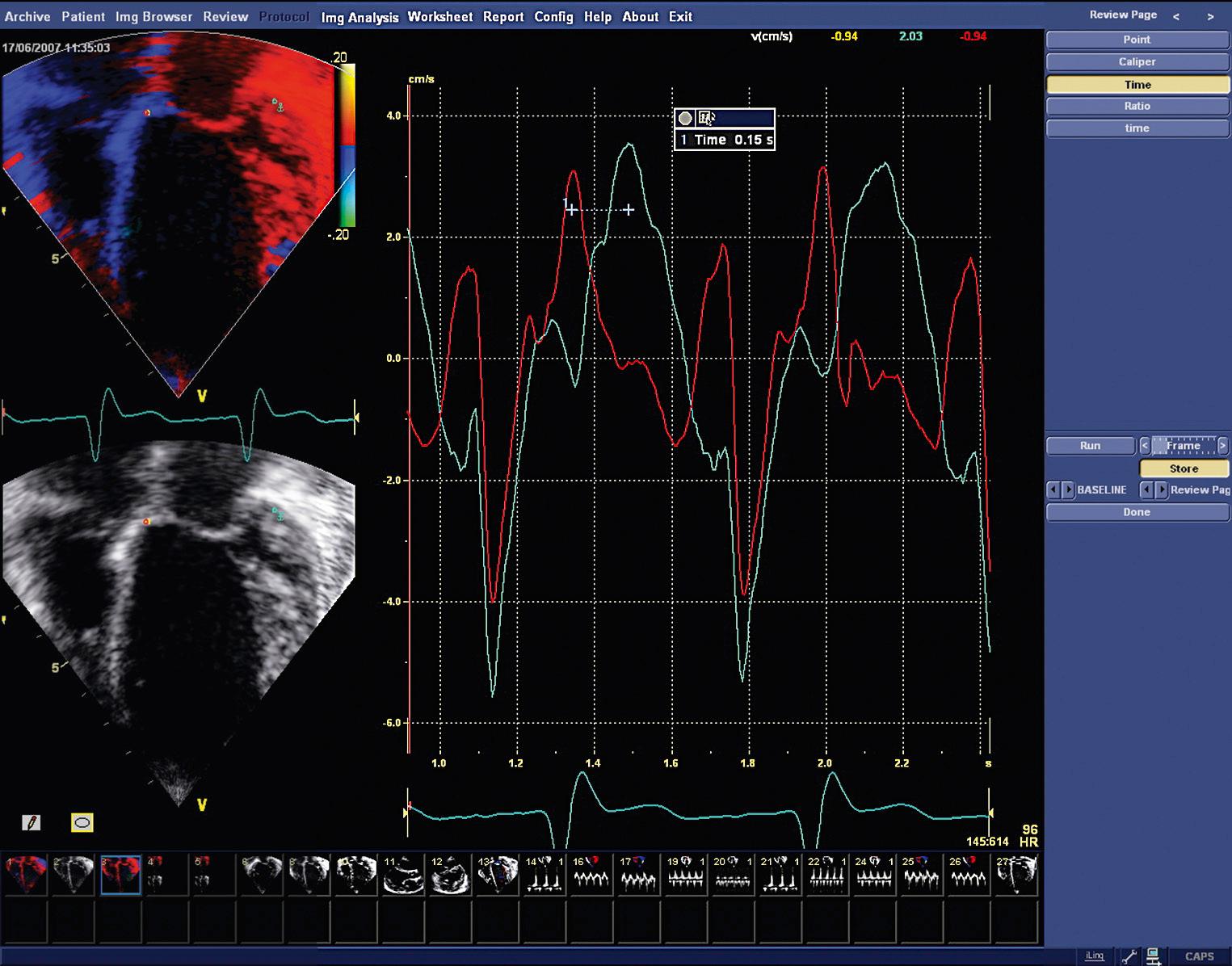
Task: Click the Done button
Action: pyautogui.click(x=1137, y=512)
